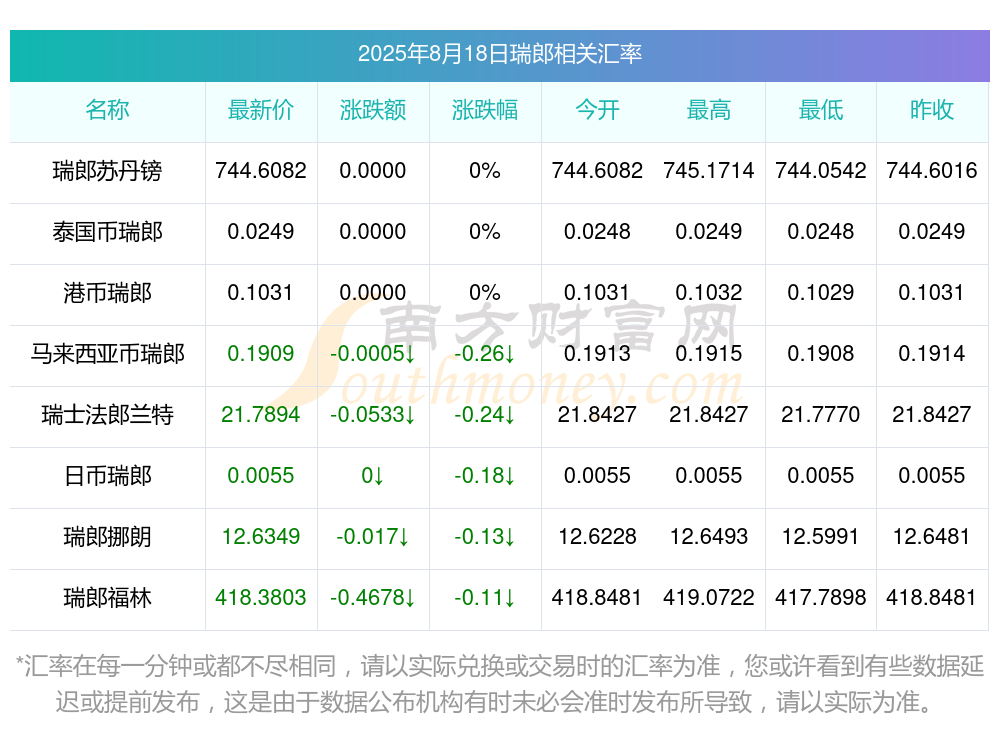Click change percent -0.18↓

pos(485,476)
